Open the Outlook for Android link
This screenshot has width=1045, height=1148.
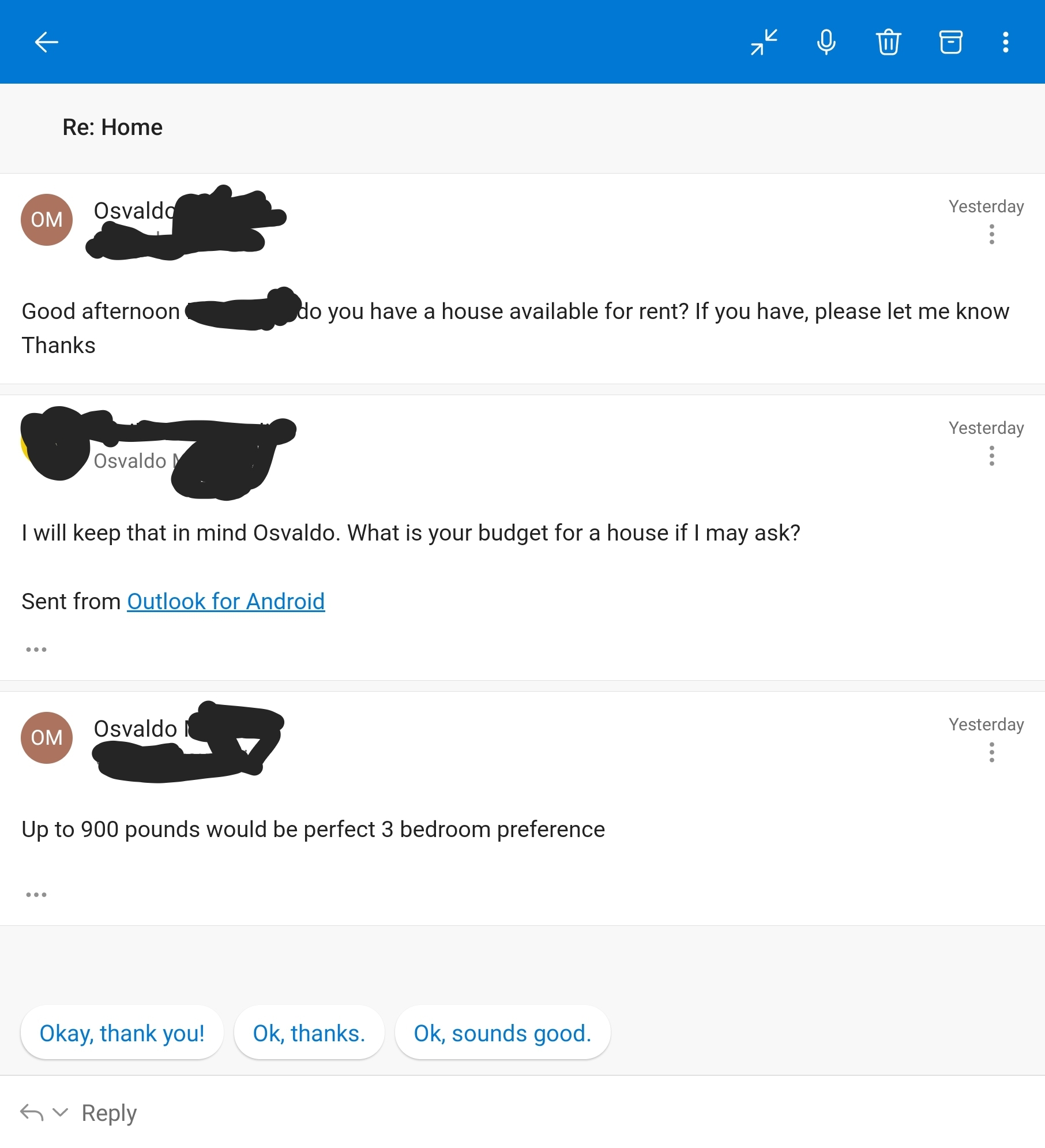pyautogui.click(x=226, y=602)
